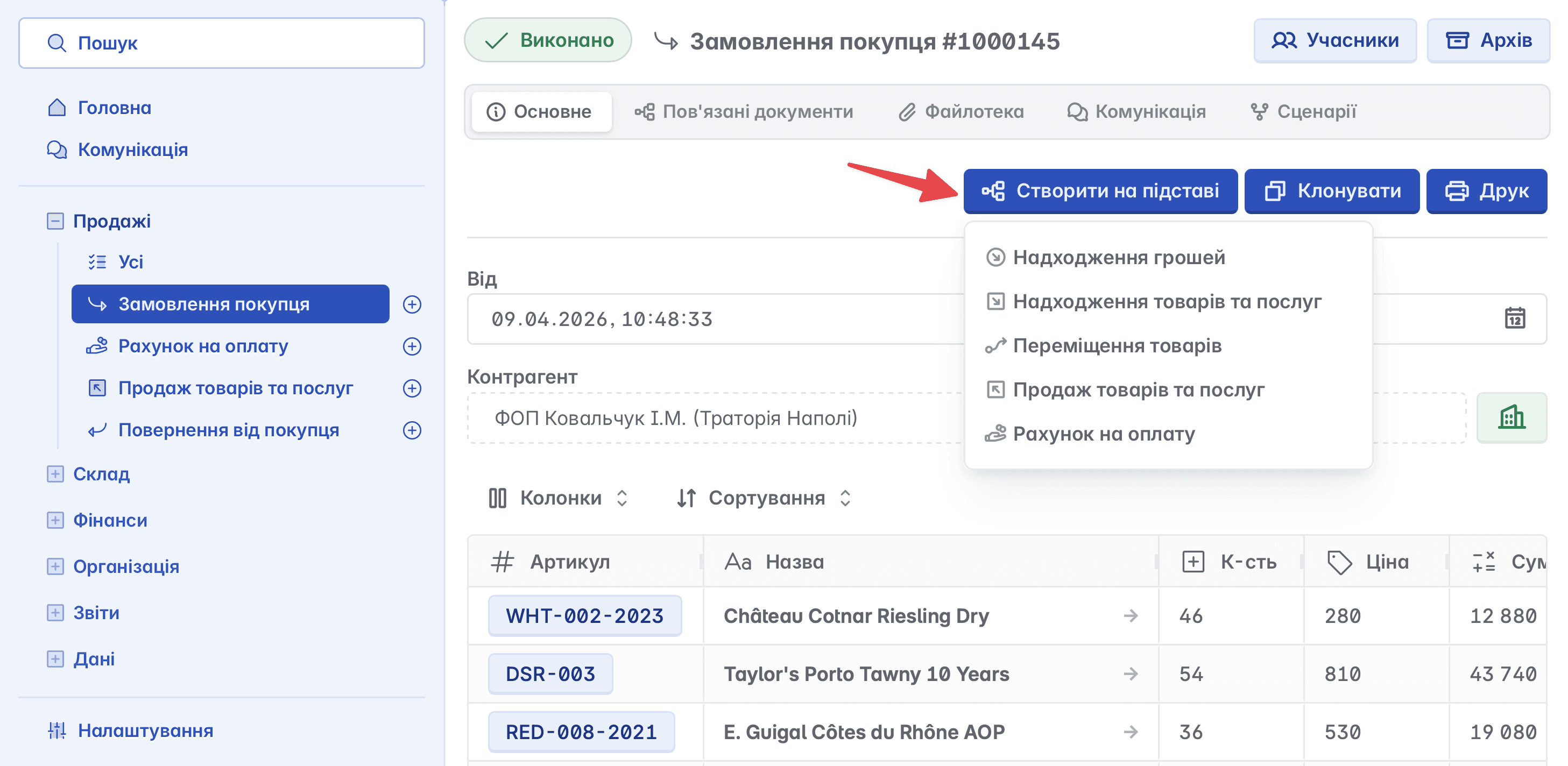
Task: Click green building icon next to Контрагент
Action: pyautogui.click(x=1511, y=417)
